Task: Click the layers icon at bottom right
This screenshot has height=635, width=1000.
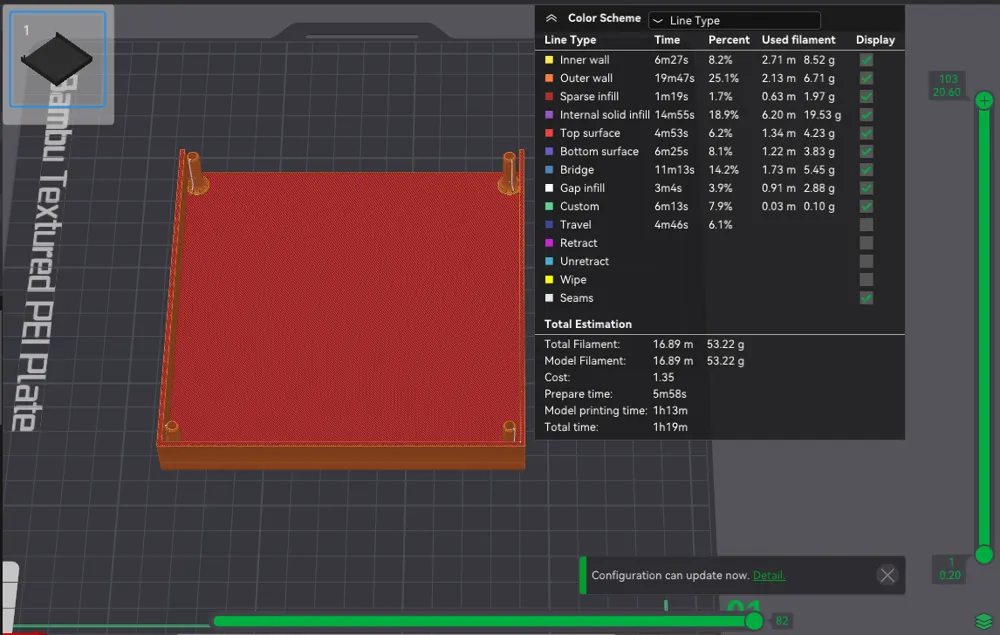Action: click(x=984, y=621)
